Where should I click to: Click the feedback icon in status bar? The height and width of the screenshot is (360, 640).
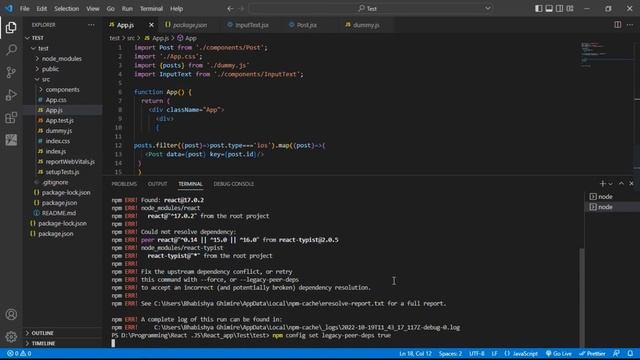pos(616,353)
